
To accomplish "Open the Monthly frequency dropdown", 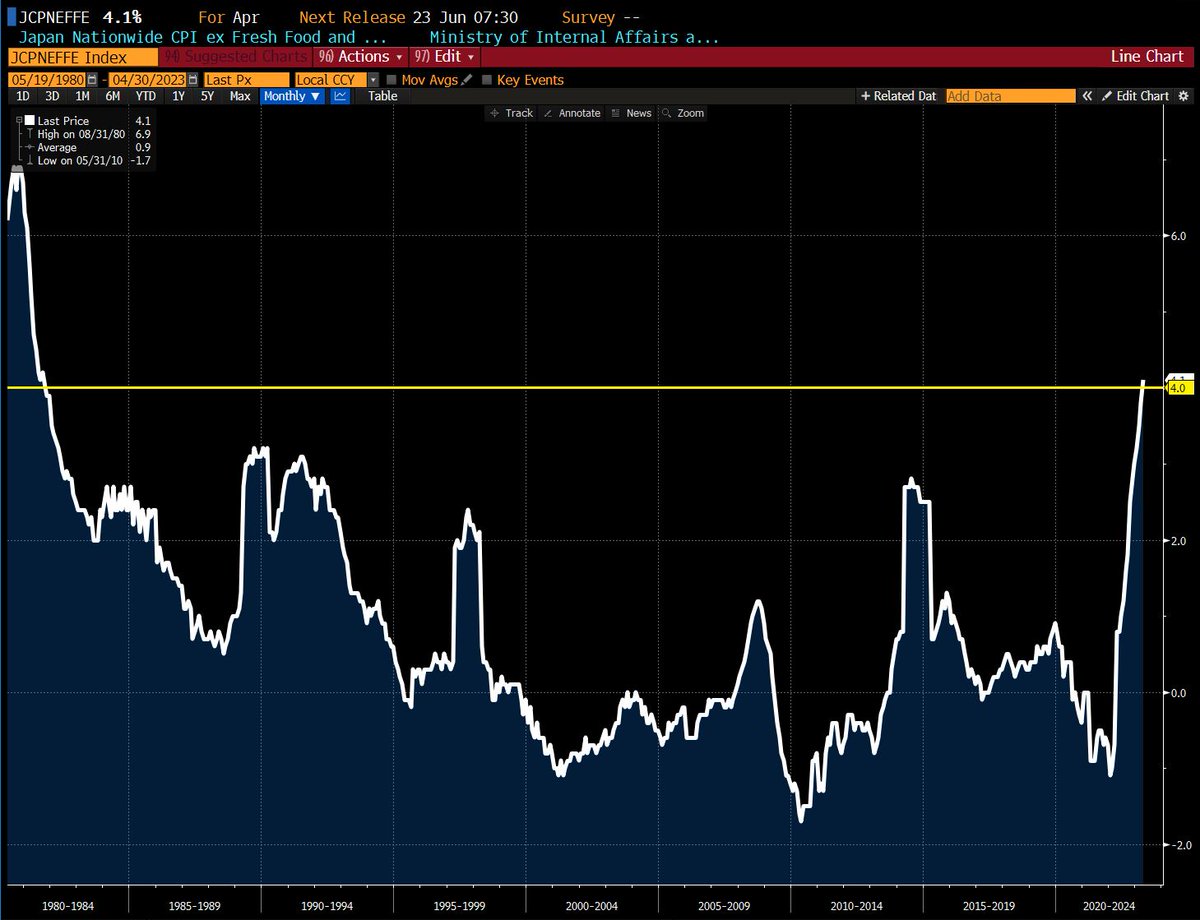I will 290,95.
